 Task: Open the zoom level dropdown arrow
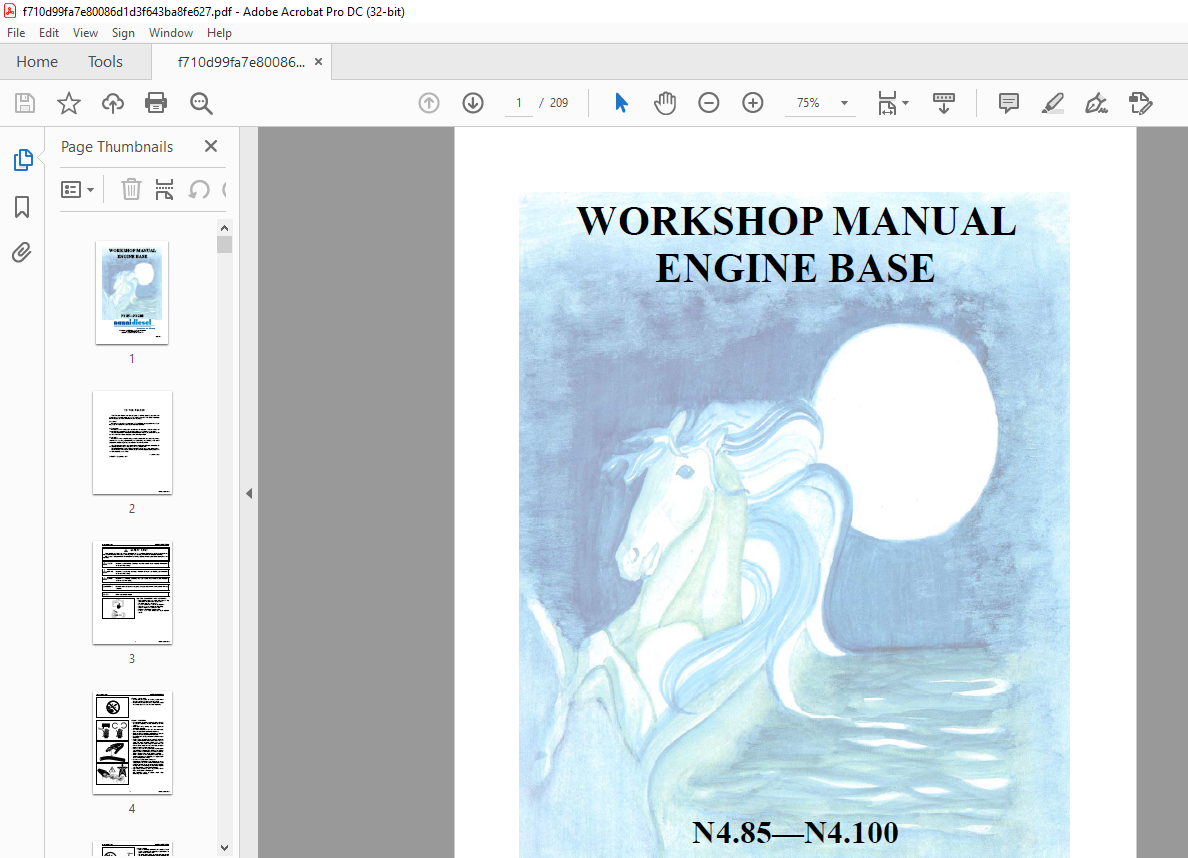point(844,103)
